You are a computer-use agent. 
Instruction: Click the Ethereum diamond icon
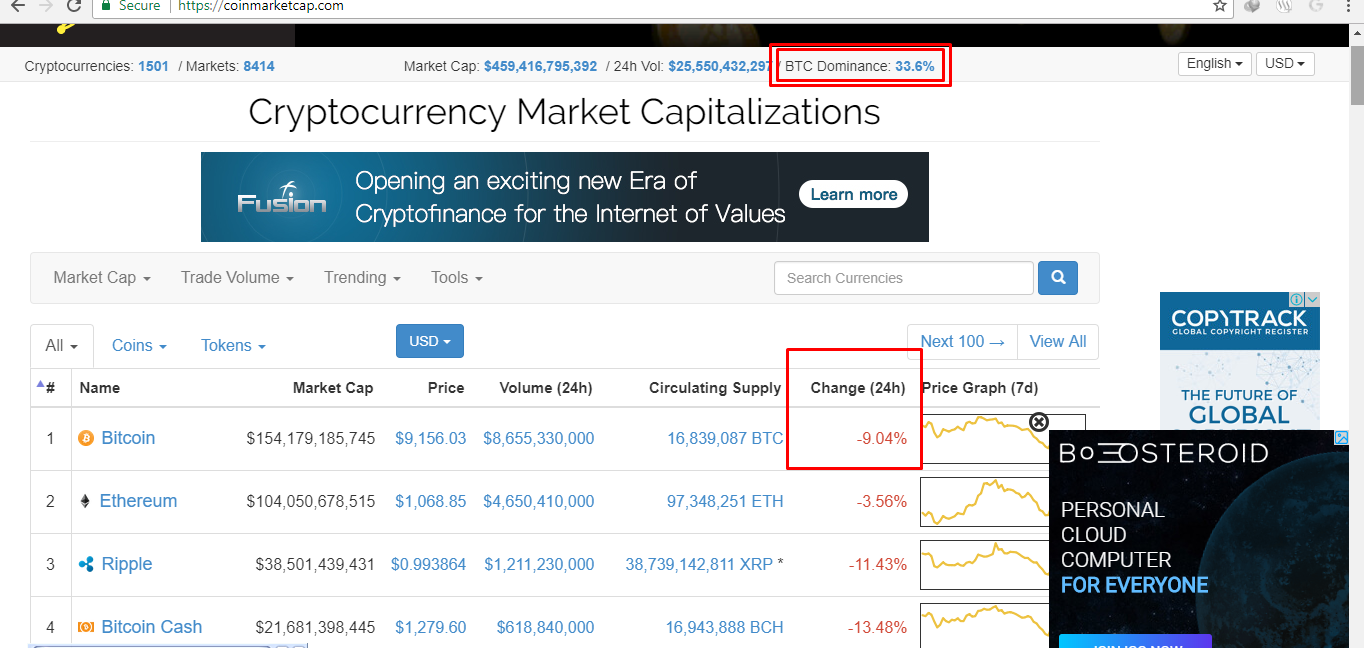[85, 501]
